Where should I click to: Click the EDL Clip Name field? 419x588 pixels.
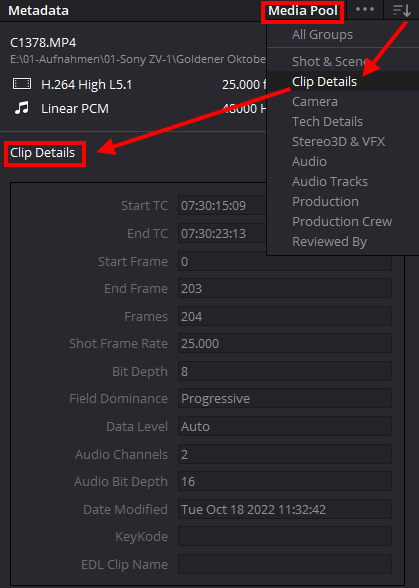click(x=285, y=564)
